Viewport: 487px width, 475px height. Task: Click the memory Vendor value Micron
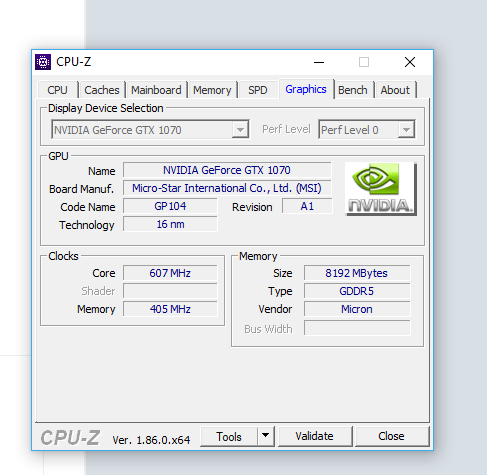click(357, 309)
